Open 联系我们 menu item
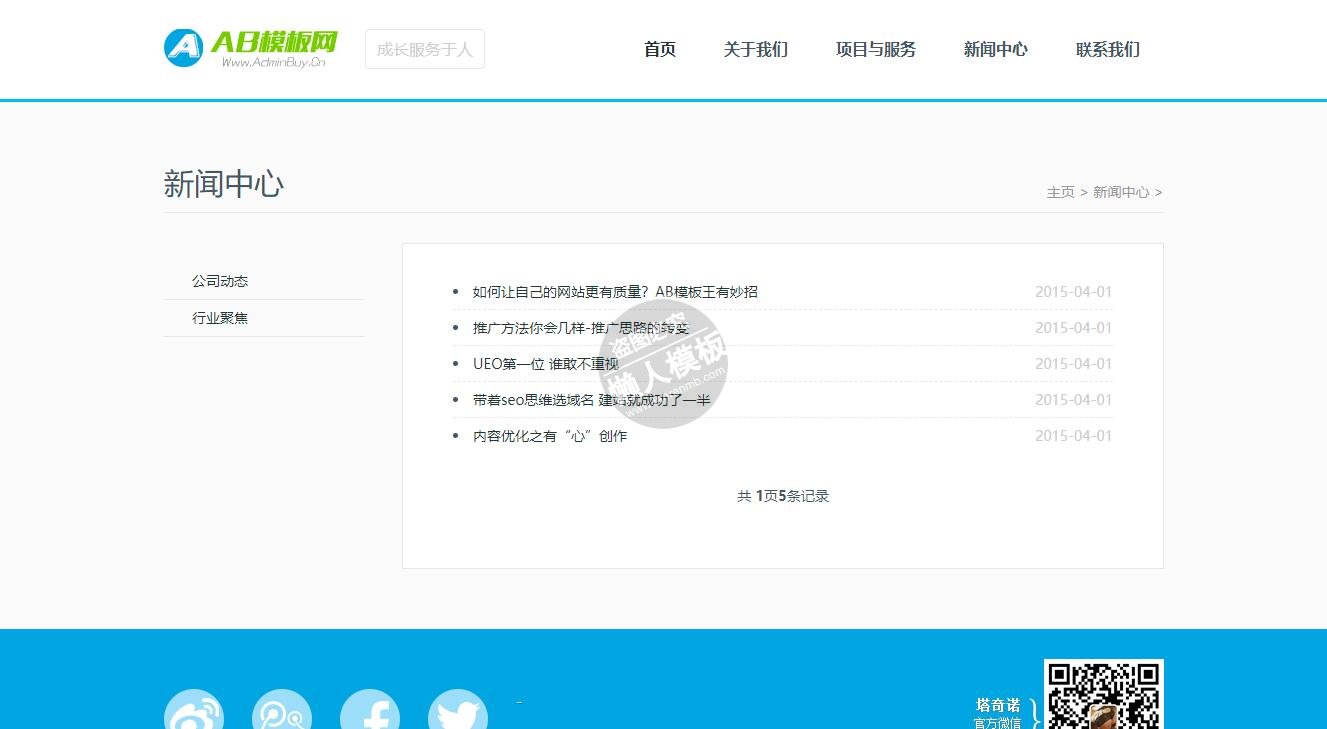This screenshot has height=729, width=1327. (1108, 49)
